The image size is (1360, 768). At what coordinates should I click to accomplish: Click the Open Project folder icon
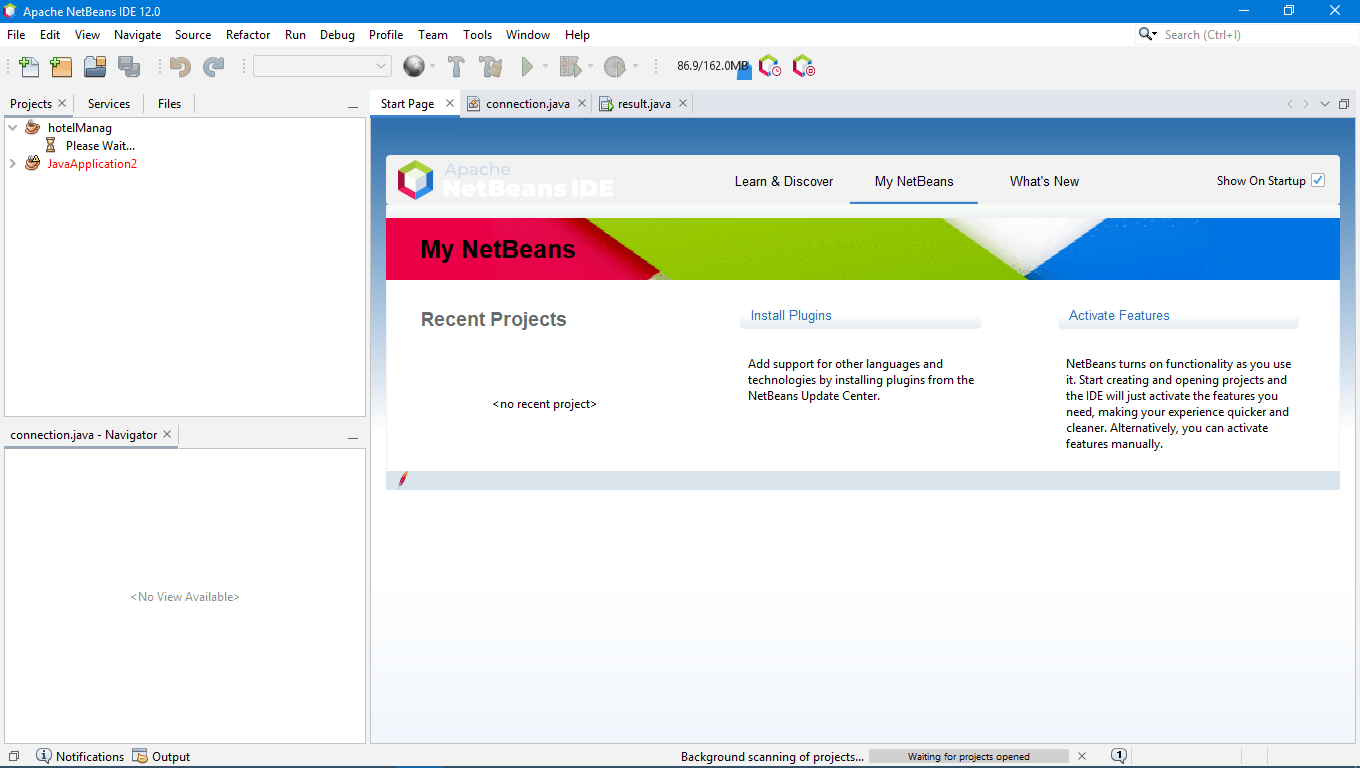(x=94, y=66)
